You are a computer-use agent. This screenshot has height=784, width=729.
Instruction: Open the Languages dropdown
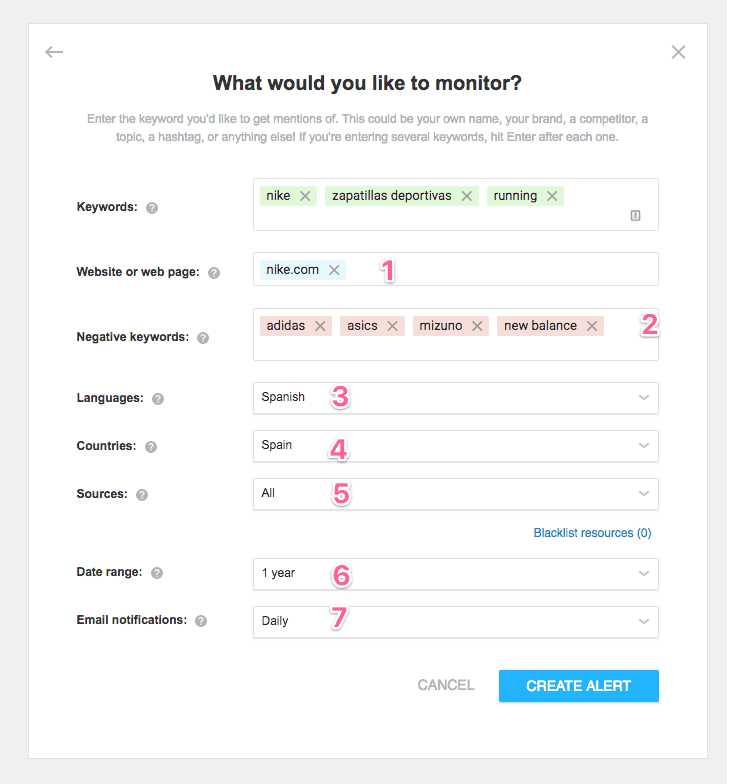click(455, 397)
